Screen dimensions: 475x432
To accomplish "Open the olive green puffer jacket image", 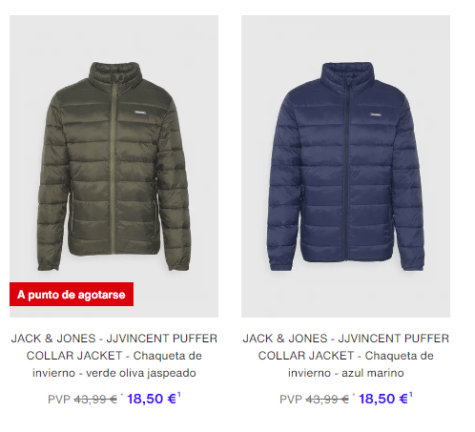I will tap(114, 166).
